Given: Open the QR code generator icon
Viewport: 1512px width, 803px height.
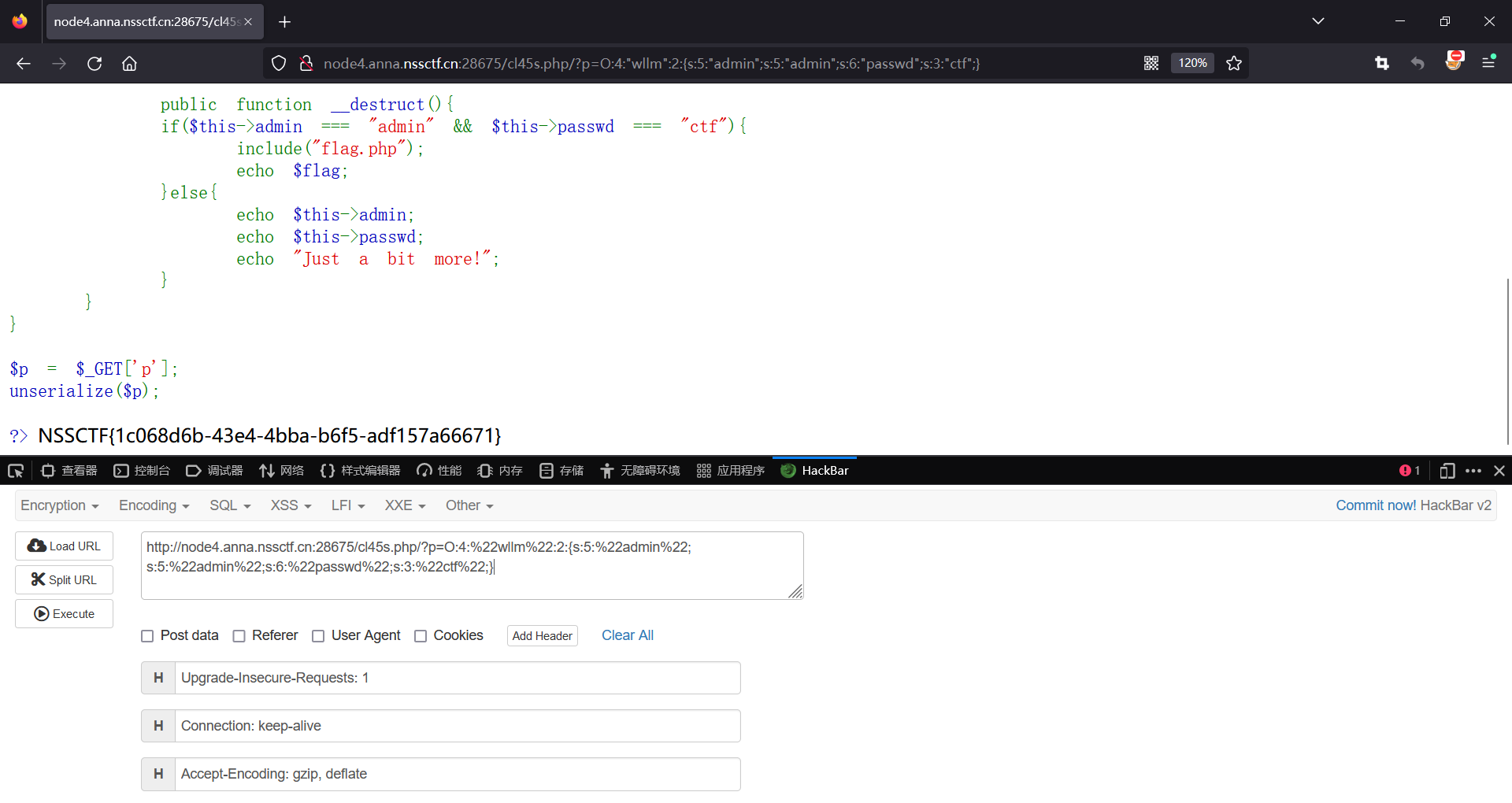Looking at the screenshot, I should tap(1151, 64).
